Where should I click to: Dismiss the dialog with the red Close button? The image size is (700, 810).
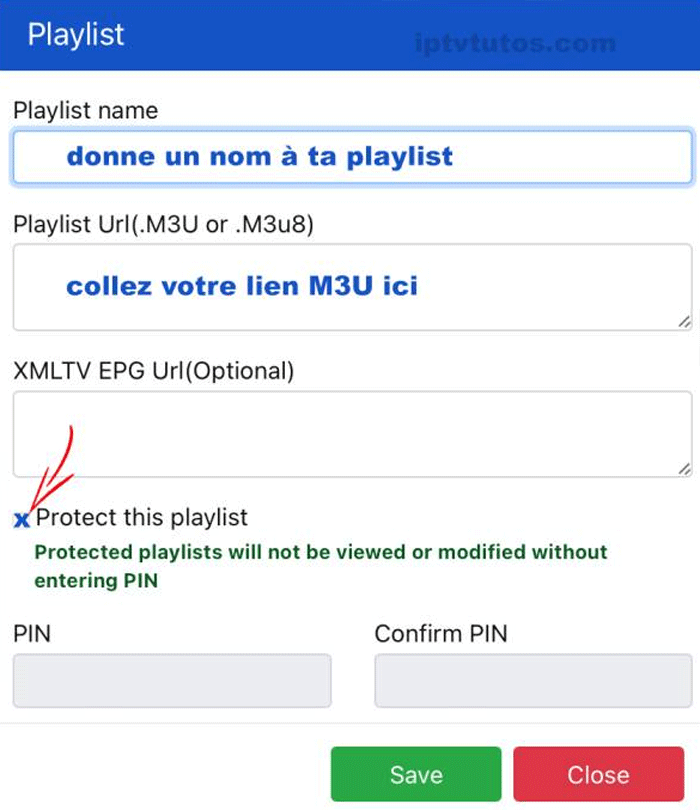coord(599,774)
